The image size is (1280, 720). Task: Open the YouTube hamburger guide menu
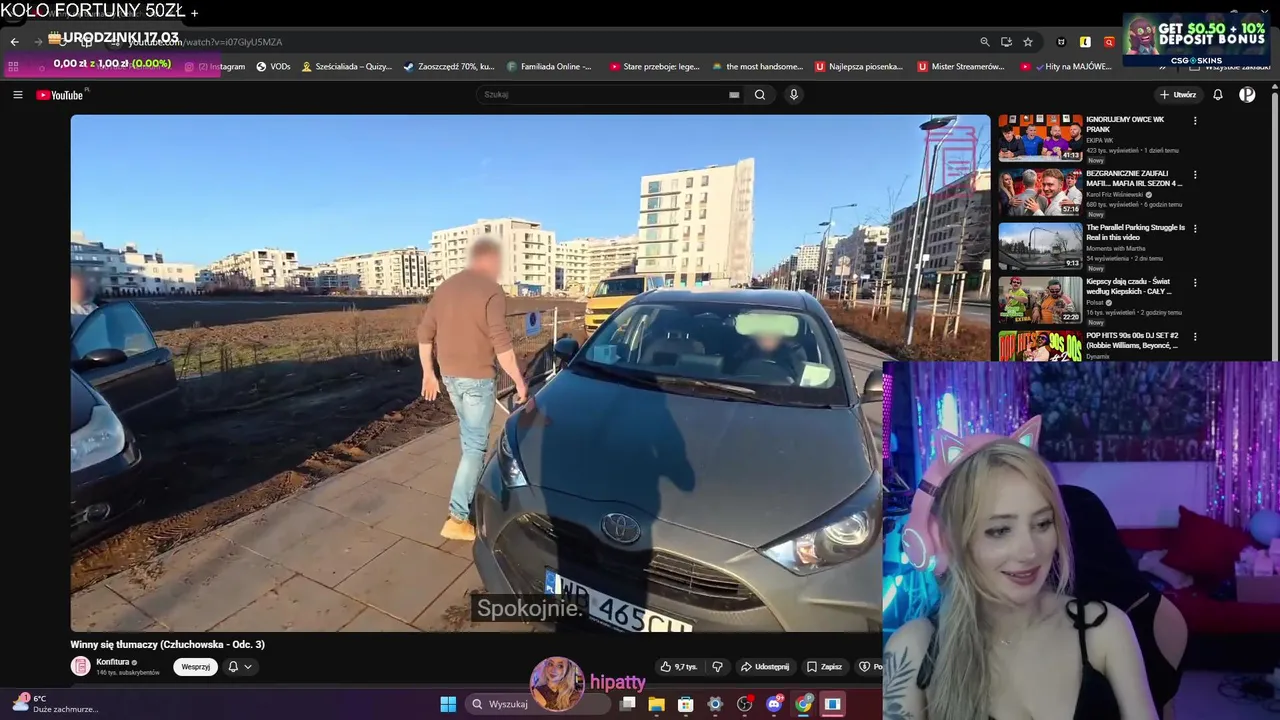click(18, 95)
